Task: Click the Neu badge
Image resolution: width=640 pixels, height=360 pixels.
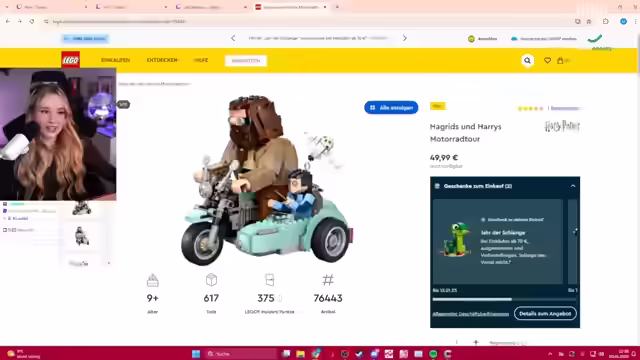Action: click(x=438, y=106)
